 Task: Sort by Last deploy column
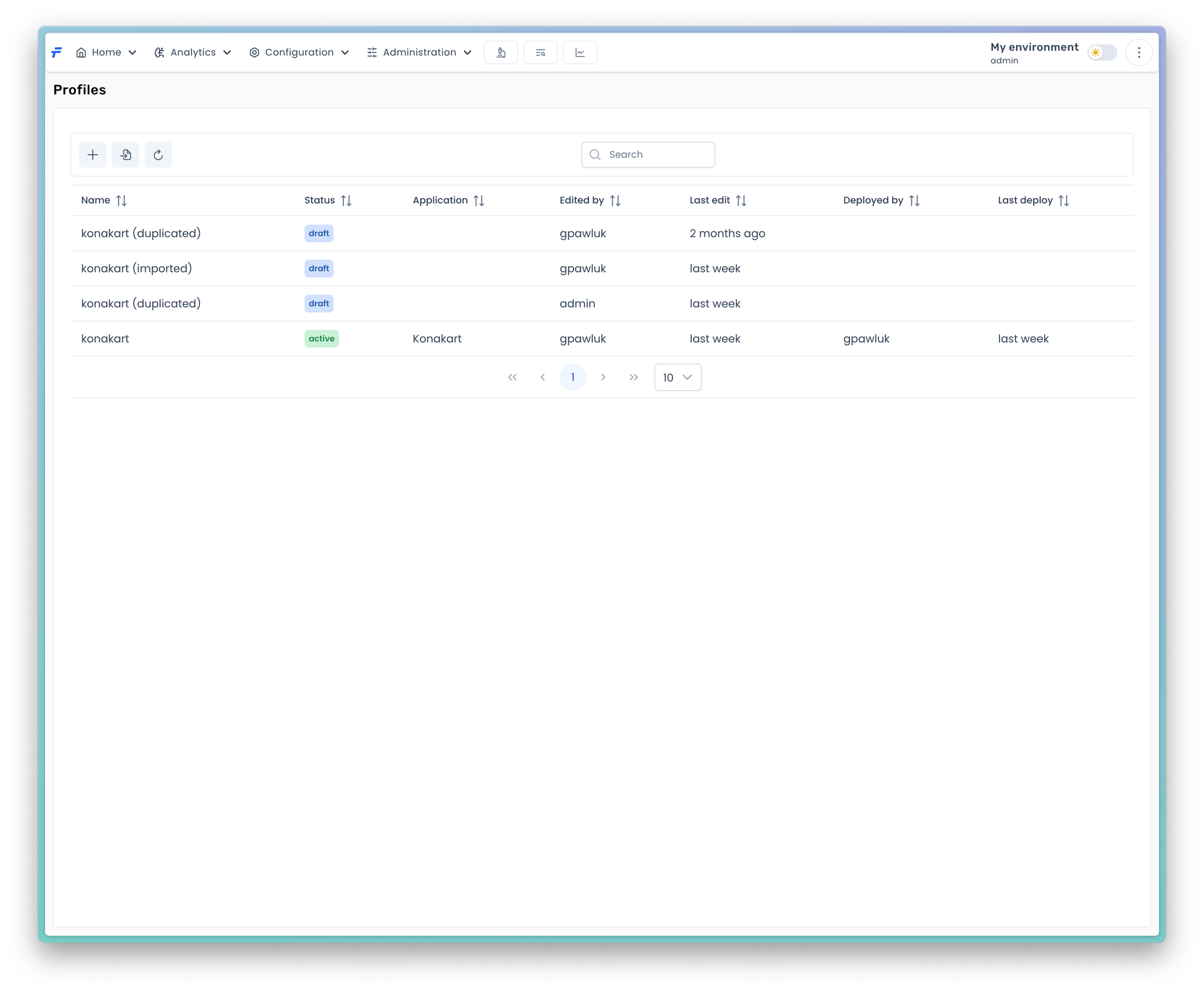pyautogui.click(x=1063, y=201)
